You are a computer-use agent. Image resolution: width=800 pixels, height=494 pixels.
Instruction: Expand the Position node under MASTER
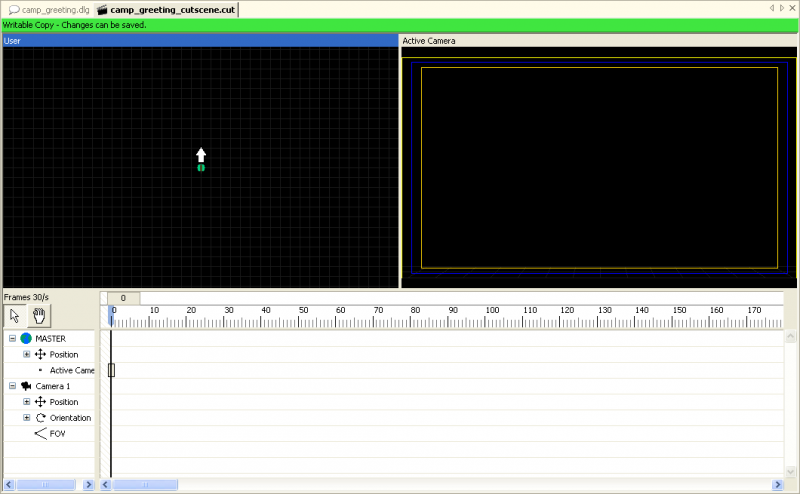click(x=27, y=355)
